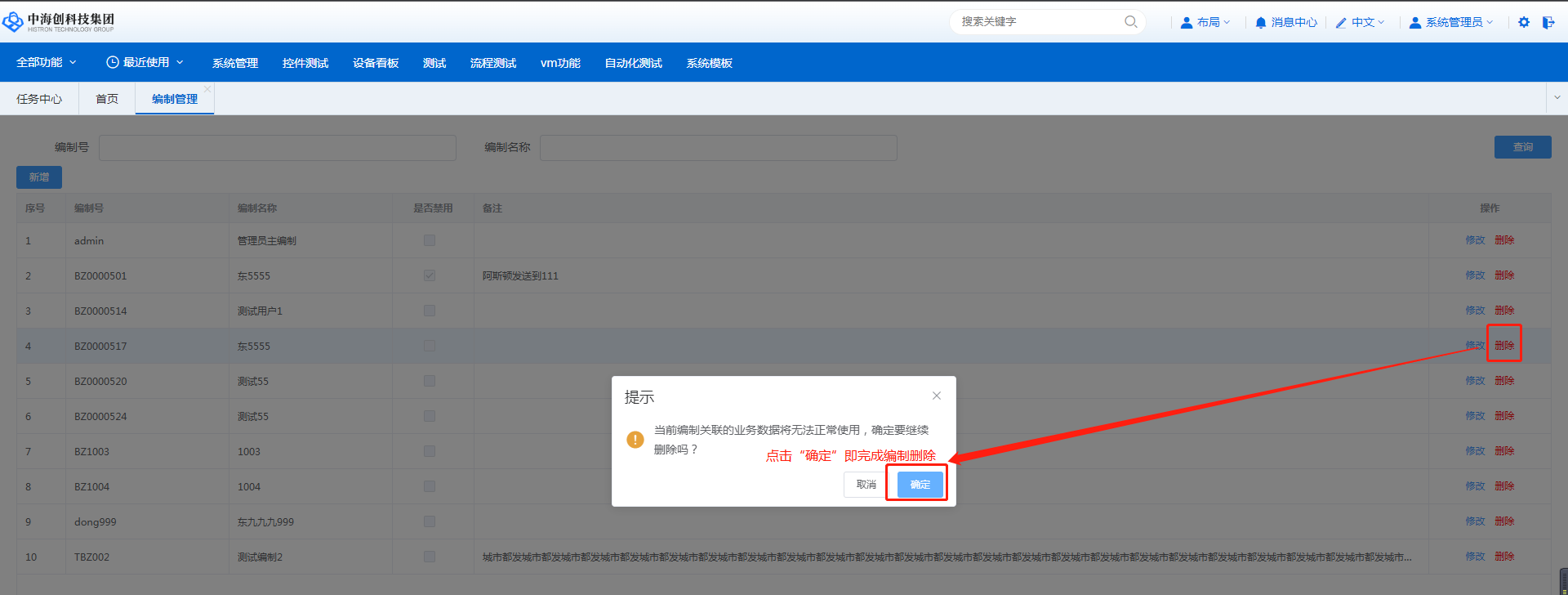This screenshot has height=595, width=1568.
Task: Toggle the disabled checkbox for admin row
Action: 430,240
